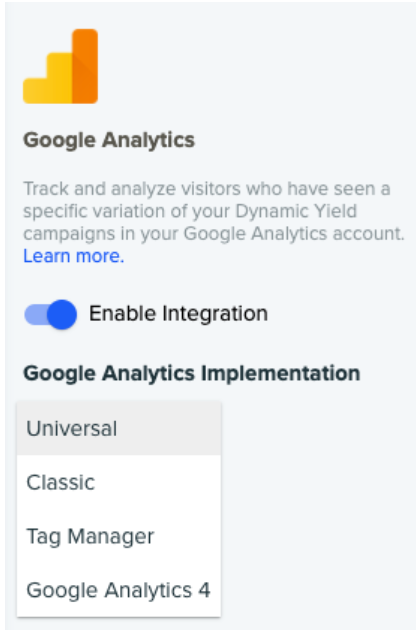Click the word Classic in the list
Image resolution: width=416 pixels, height=630 pixels.
(60, 482)
